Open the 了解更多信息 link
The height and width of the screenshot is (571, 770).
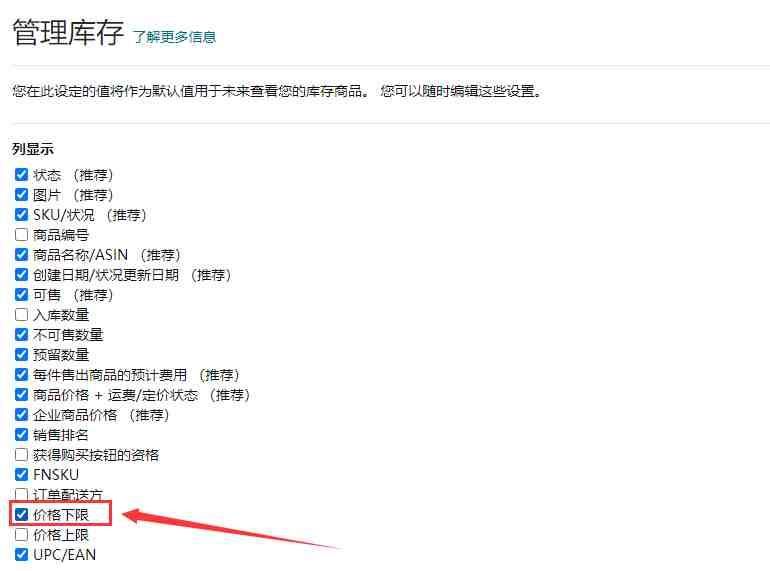pyautogui.click(x=174, y=37)
